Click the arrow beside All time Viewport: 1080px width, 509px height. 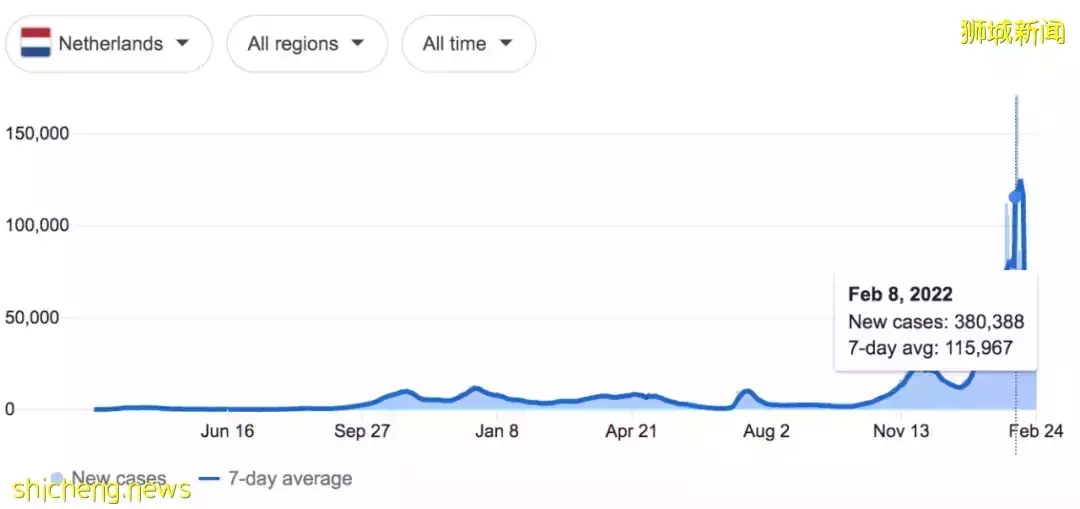tap(506, 43)
